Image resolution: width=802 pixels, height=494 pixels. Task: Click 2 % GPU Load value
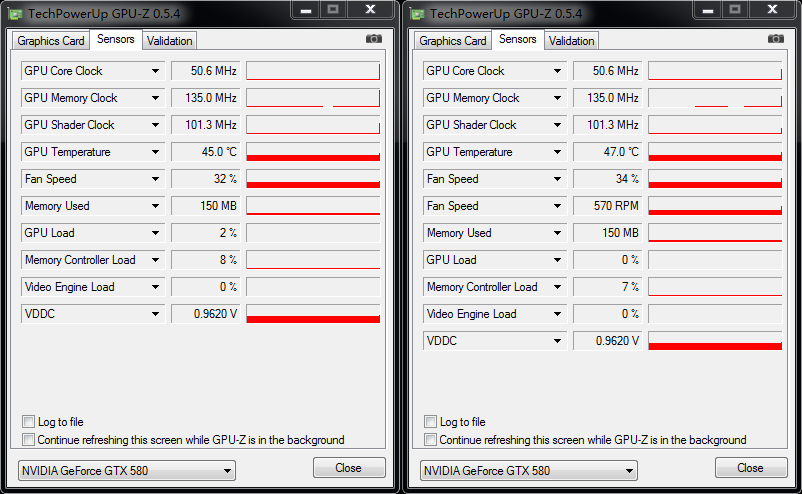tap(206, 233)
